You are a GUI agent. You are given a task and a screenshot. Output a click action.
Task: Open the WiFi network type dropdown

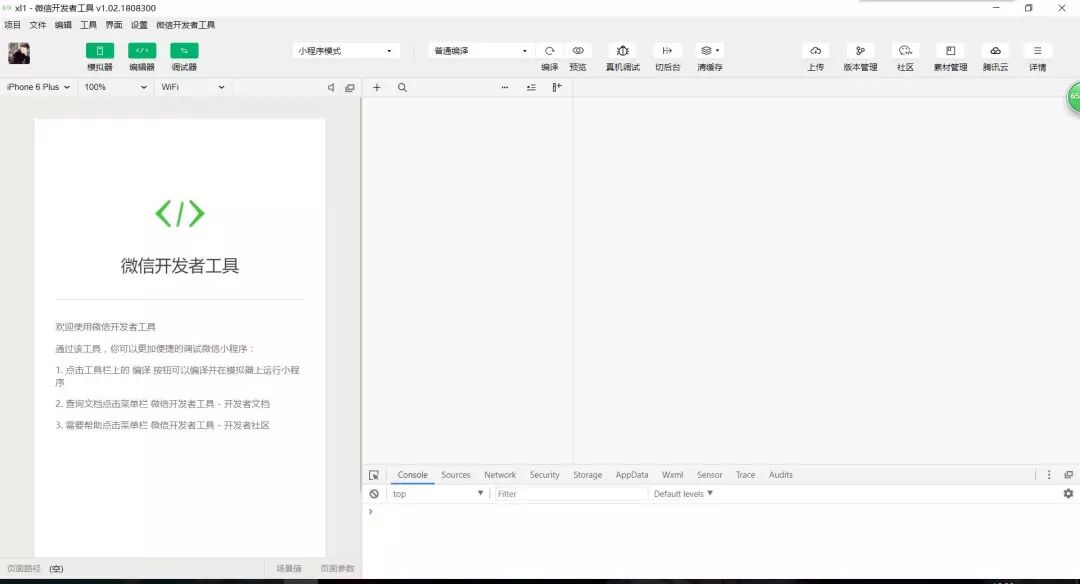(x=192, y=87)
